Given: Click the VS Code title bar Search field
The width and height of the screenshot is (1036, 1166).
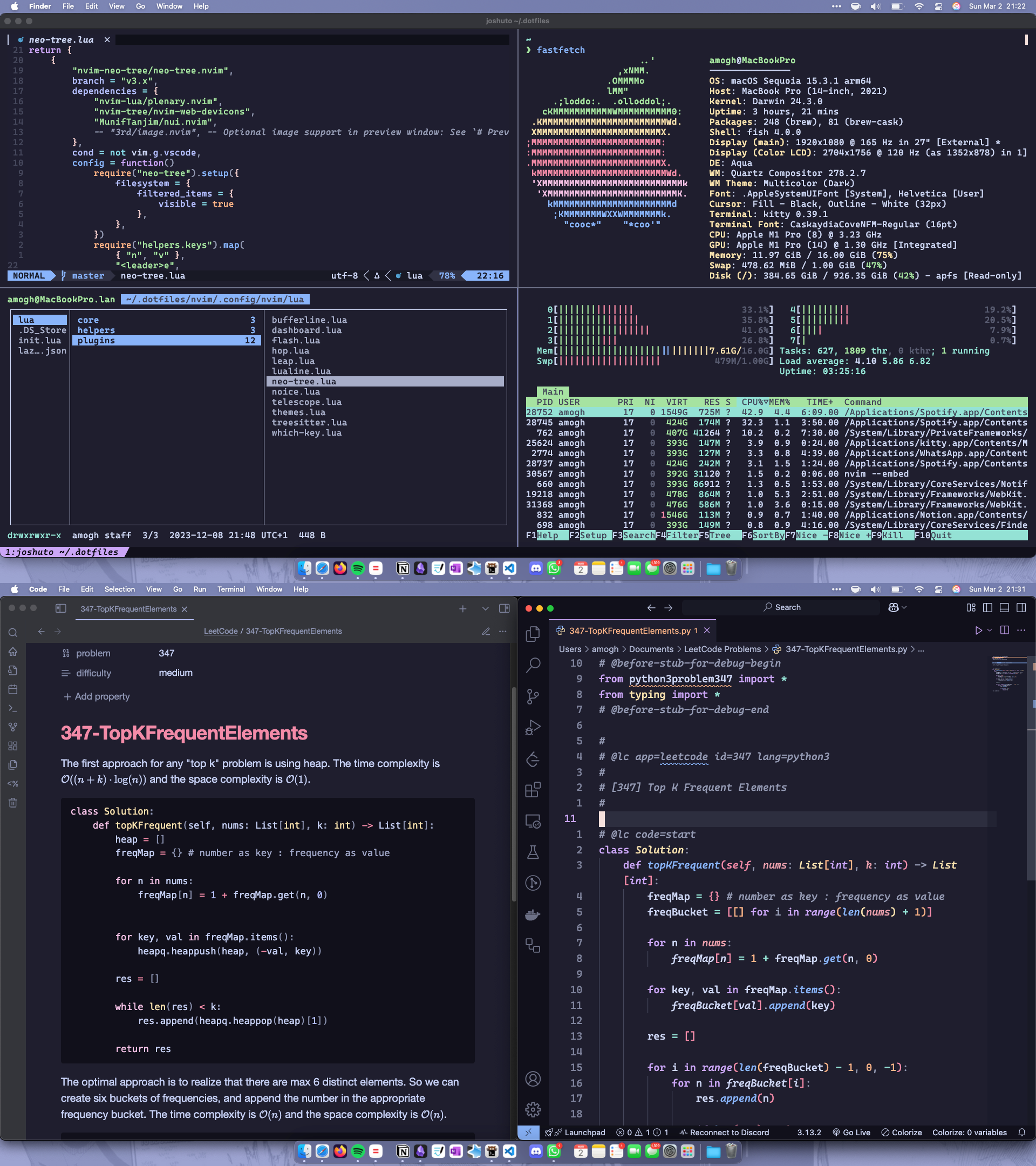Looking at the screenshot, I should 781,607.
